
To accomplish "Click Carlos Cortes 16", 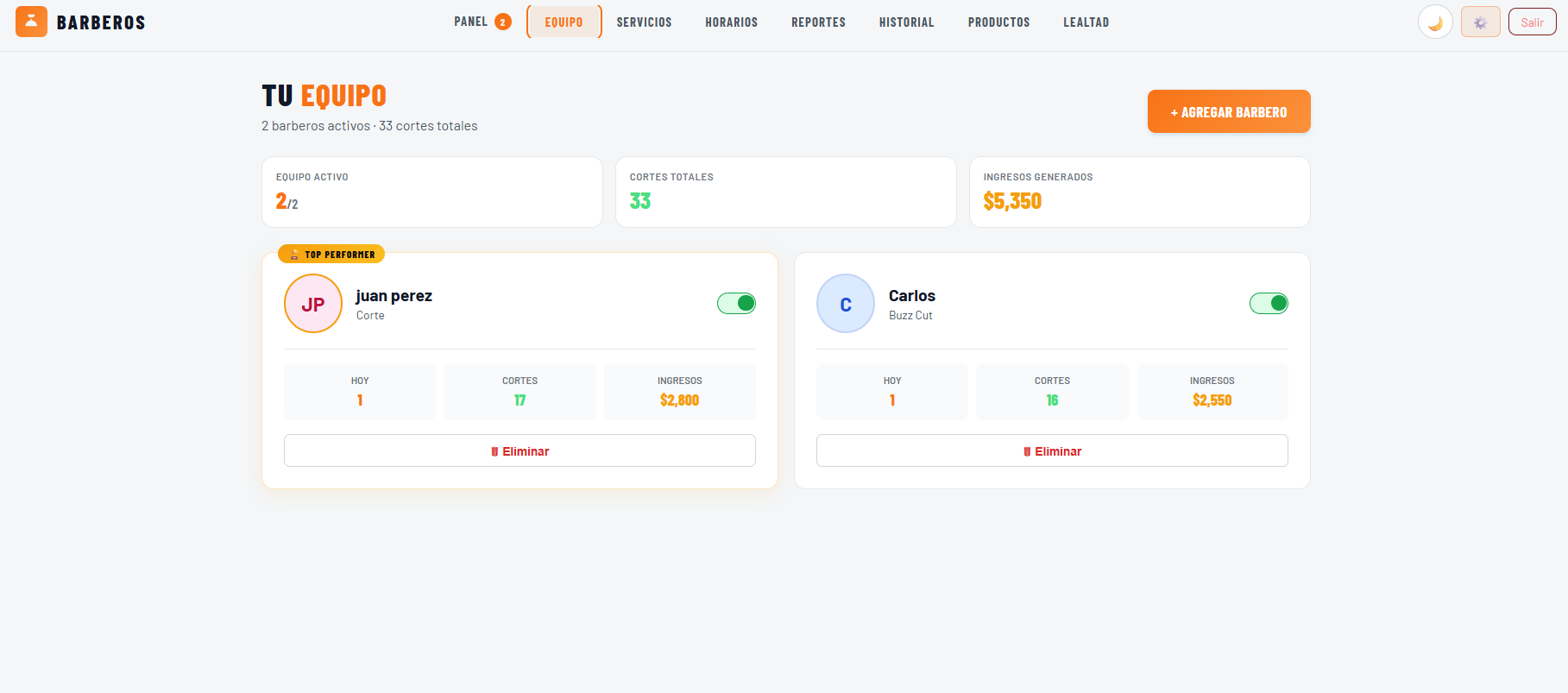I will (1052, 392).
